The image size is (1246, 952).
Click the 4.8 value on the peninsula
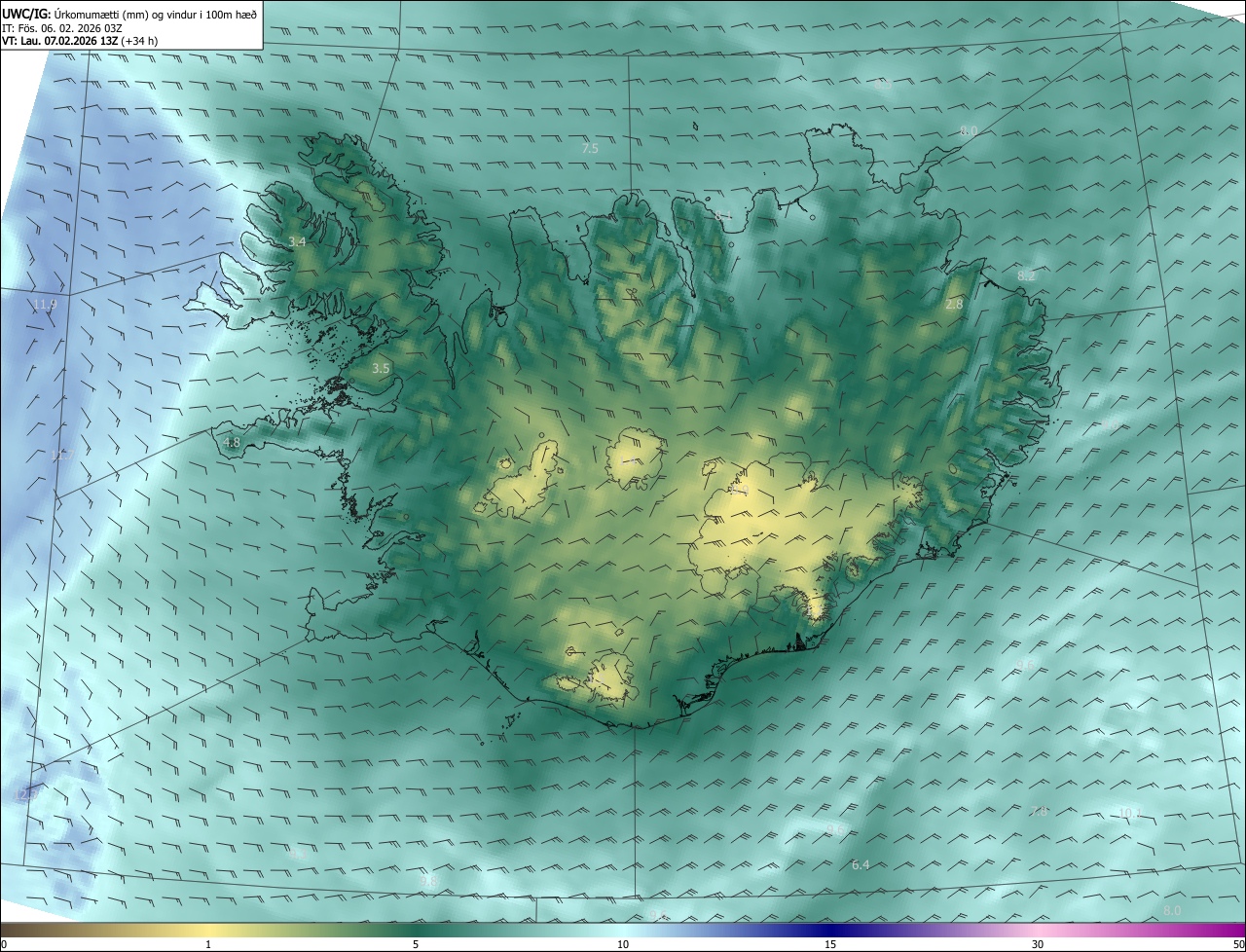click(x=232, y=442)
